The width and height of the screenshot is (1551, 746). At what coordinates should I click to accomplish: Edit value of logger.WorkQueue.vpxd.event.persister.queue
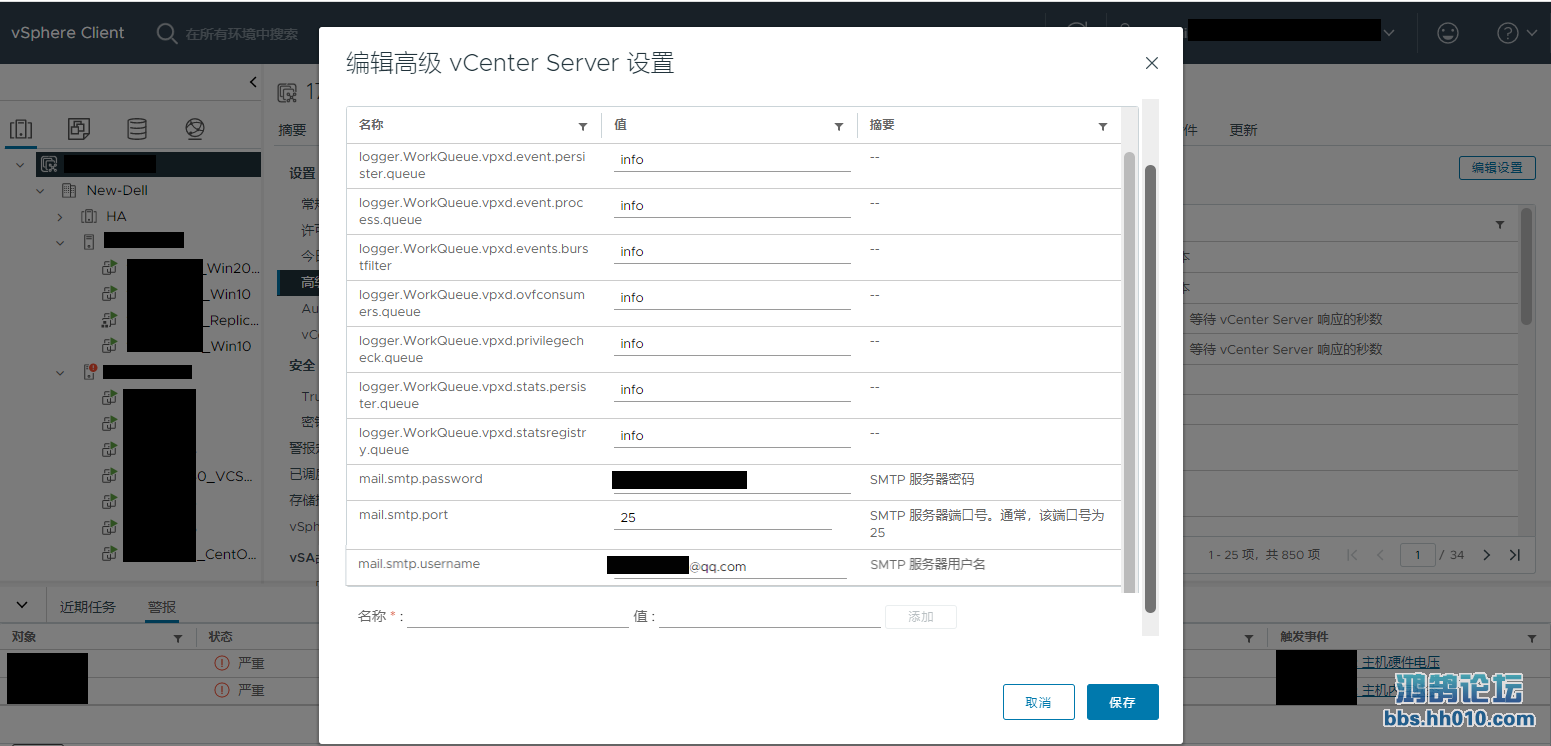pos(732,160)
